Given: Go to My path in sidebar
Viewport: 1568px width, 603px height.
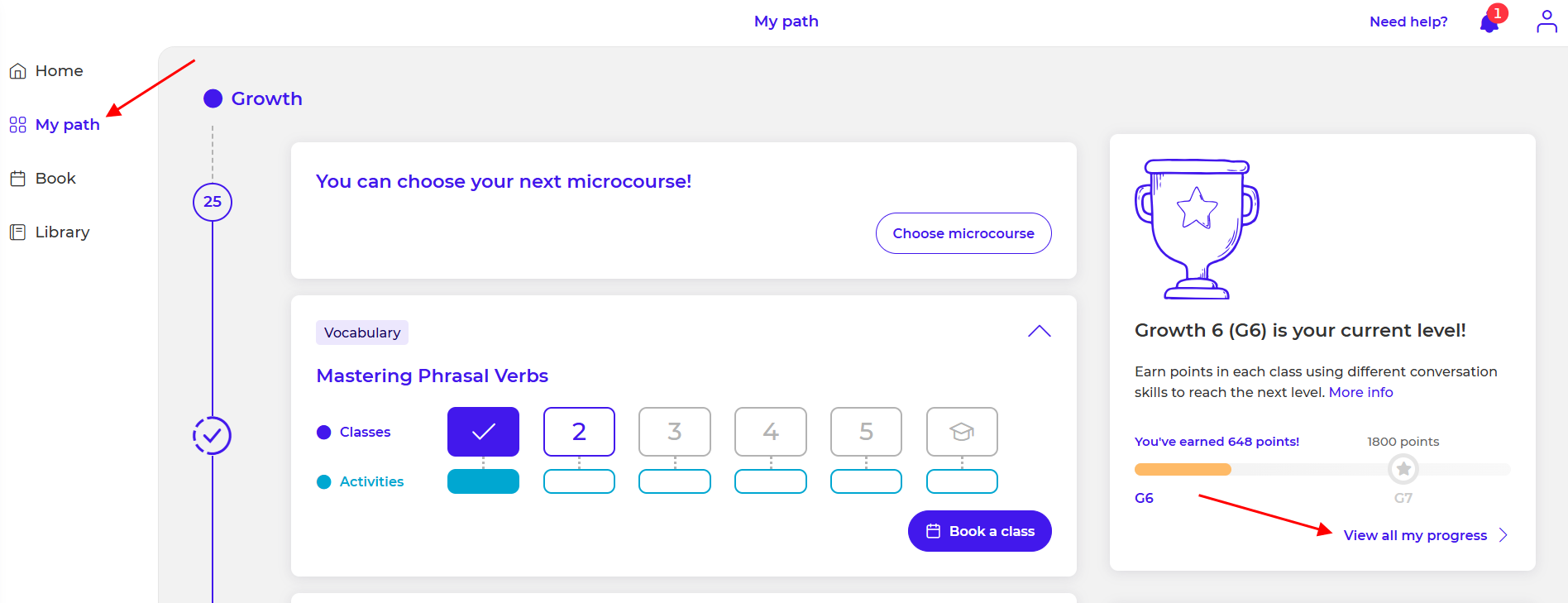Looking at the screenshot, I should (x=67, y=125).
